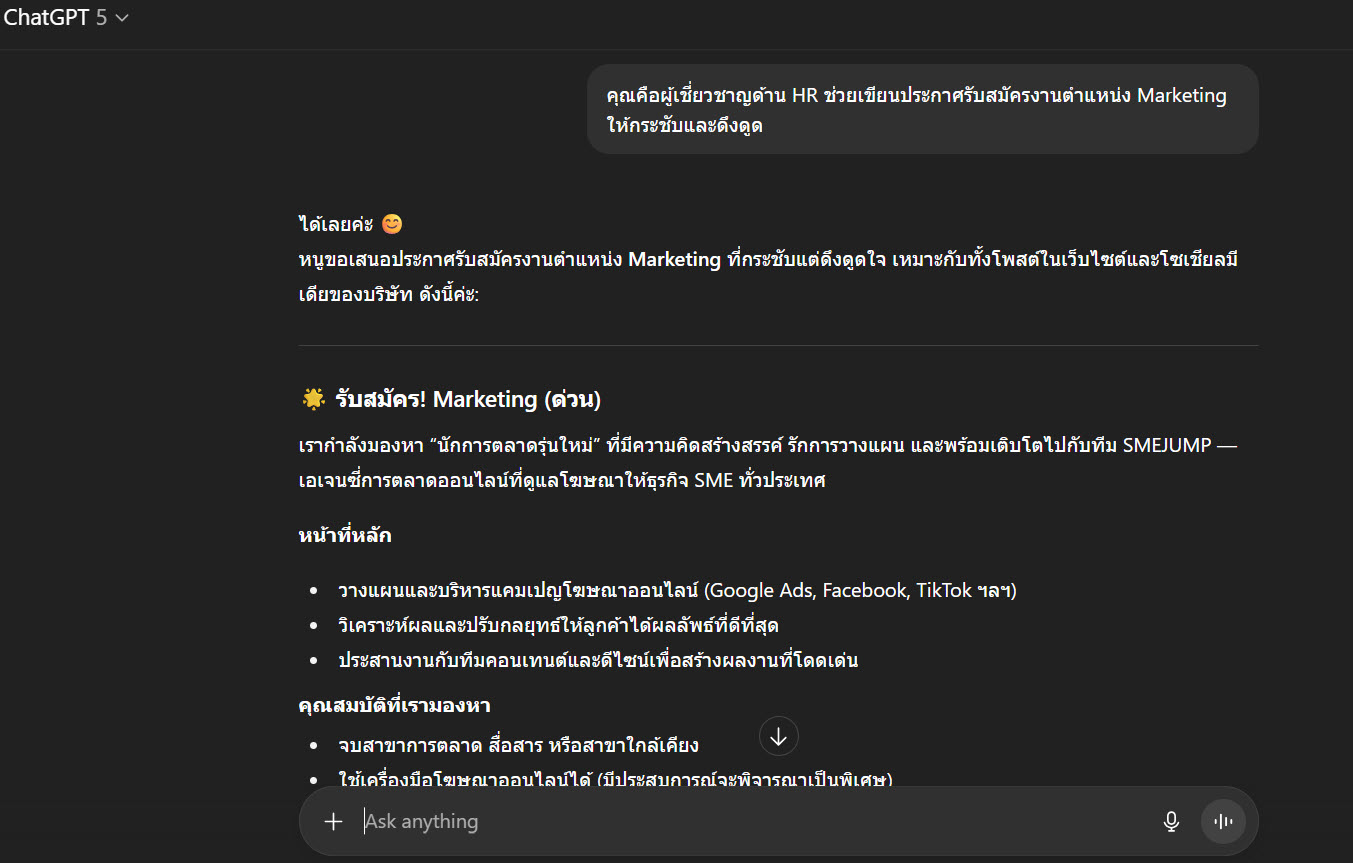Click the bullet starting with ใช้เครื่องมือโฆษณาออนไลน์
Image resolution: width=1353 pixels, height=863 pixels.
pyautogui.click(x=614, y=779)
